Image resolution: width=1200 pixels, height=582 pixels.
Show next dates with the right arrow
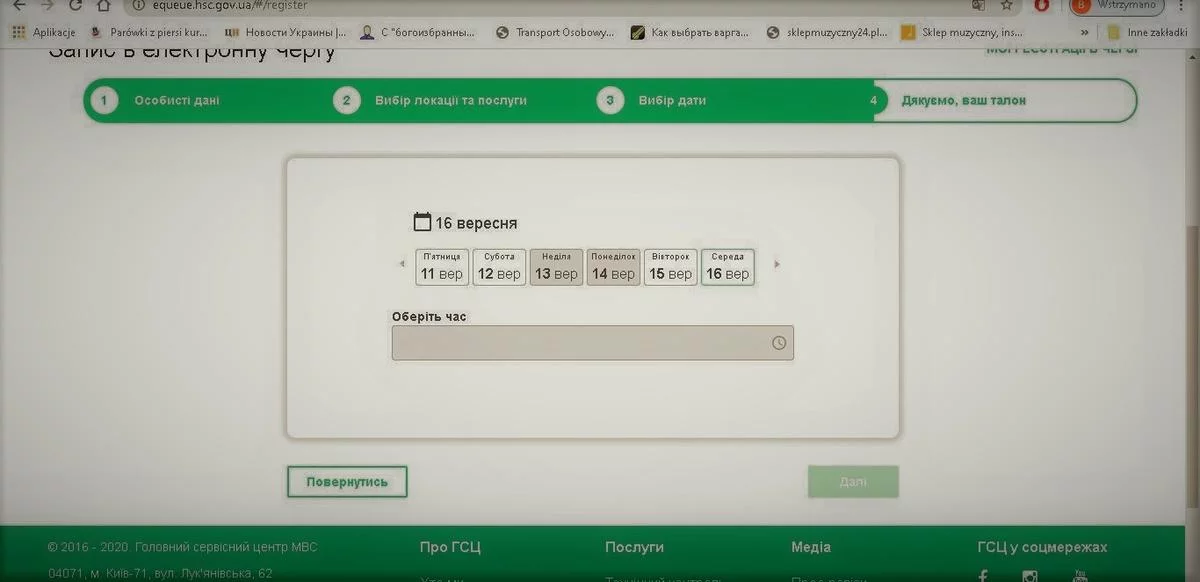pos(777,264)
